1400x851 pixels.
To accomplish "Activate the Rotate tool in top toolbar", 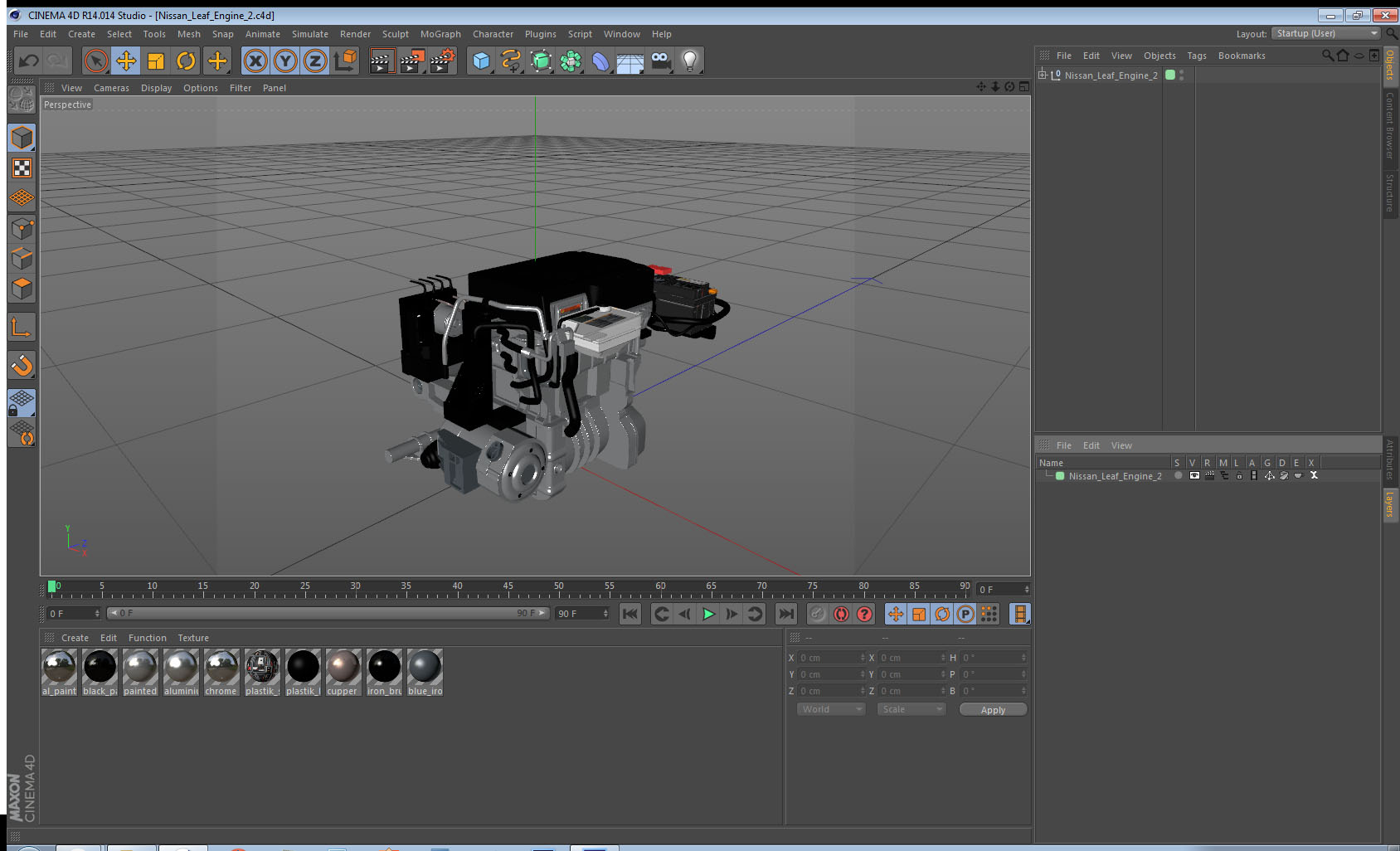I will click(186, 61).
